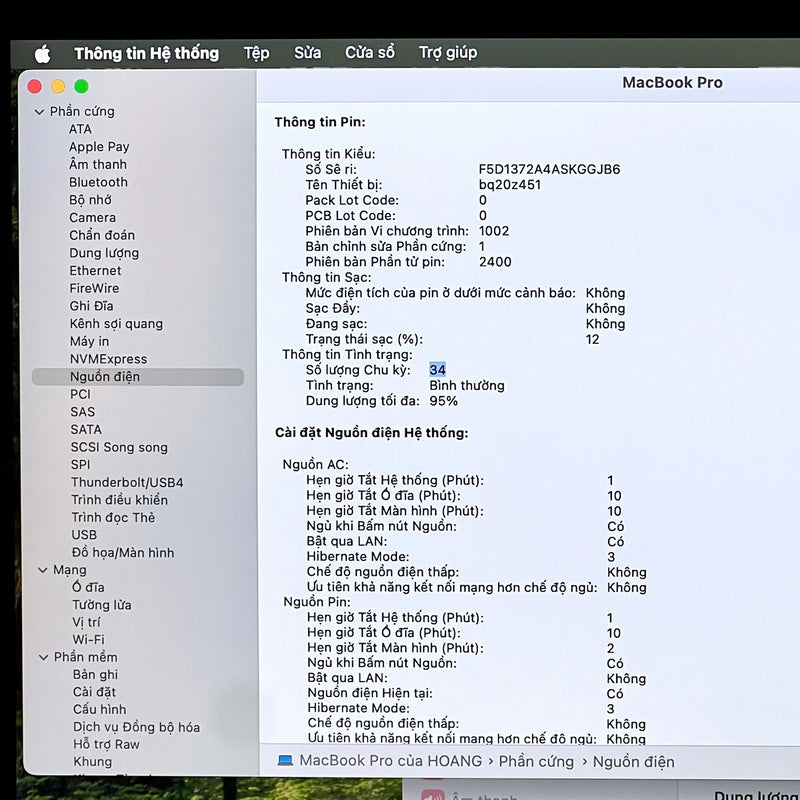800x800 pixels.
Task: Select Âm thanh in the sidebar
Action: [x=98, y=164]
